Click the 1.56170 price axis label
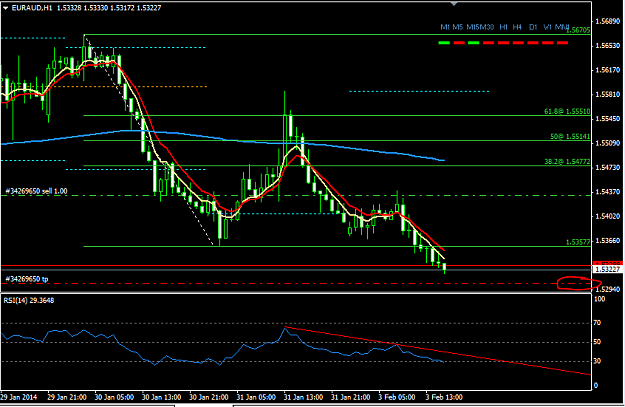 [607, 70]
